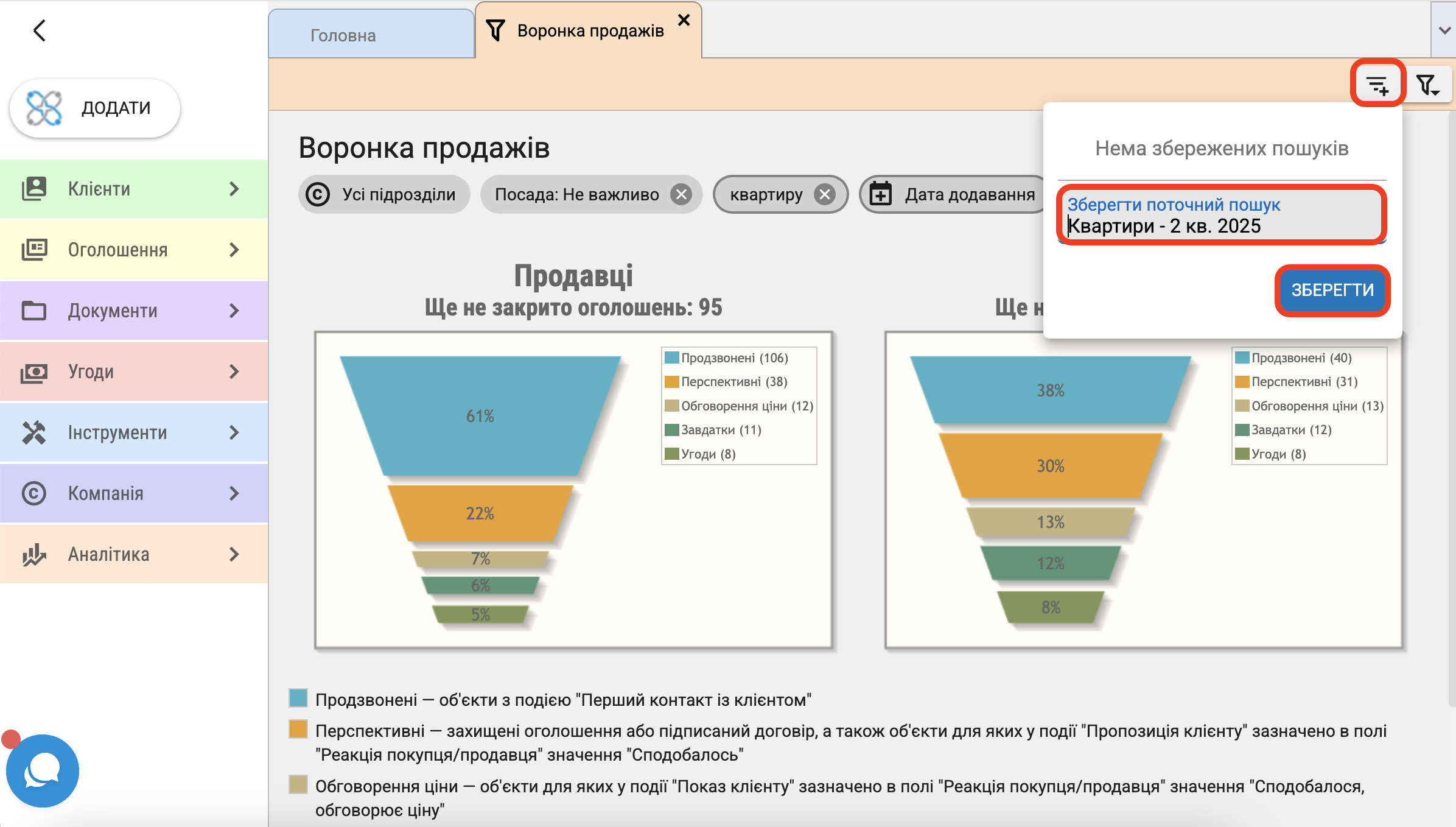The image size is (1456, 827).
Task: Remove the квартиру filter chip
Action: pos(825,194)
